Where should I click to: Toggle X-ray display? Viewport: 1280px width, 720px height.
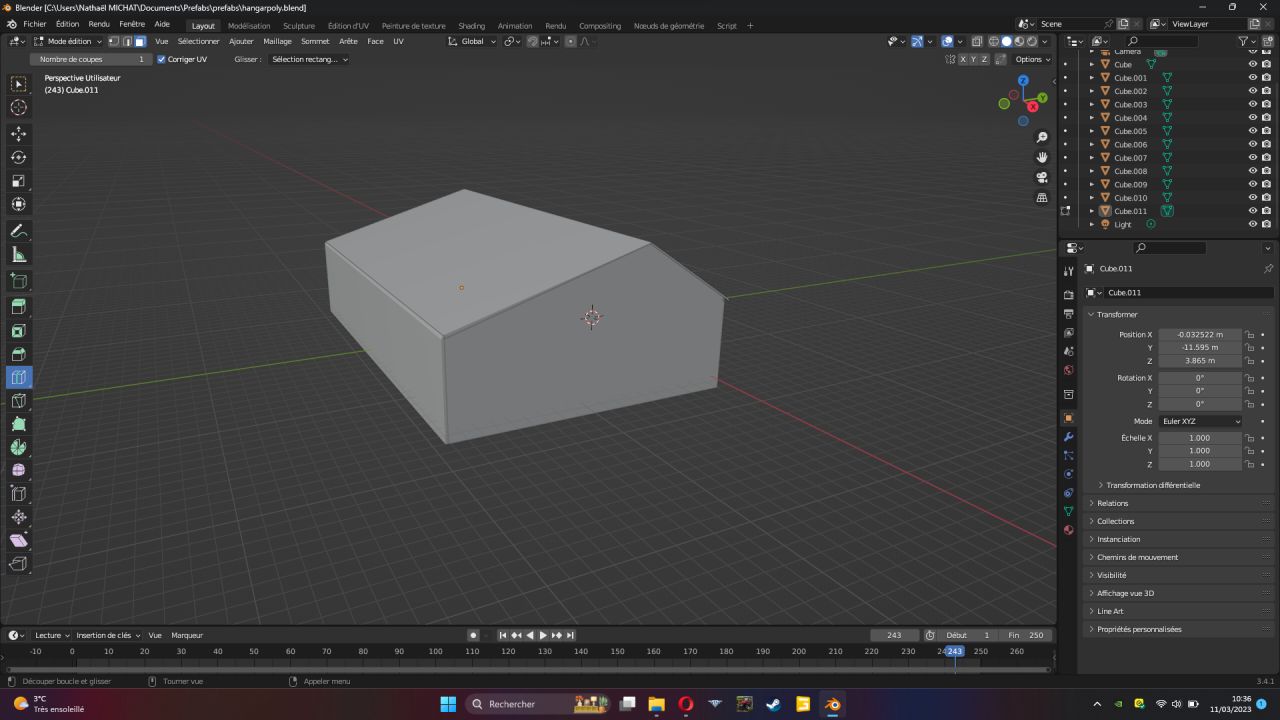[x=977, y=41]
